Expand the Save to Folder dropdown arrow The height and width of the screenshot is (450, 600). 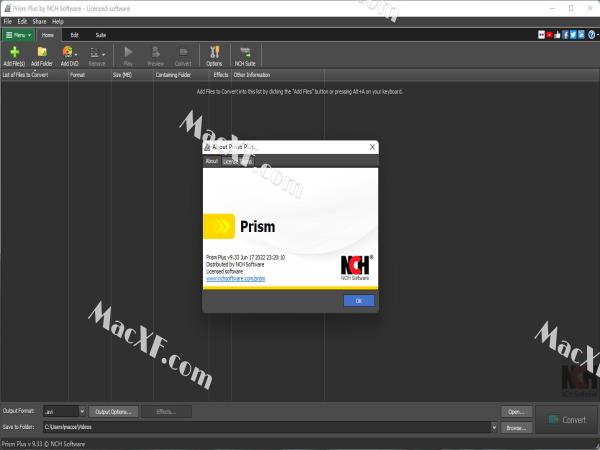(494, 427)
